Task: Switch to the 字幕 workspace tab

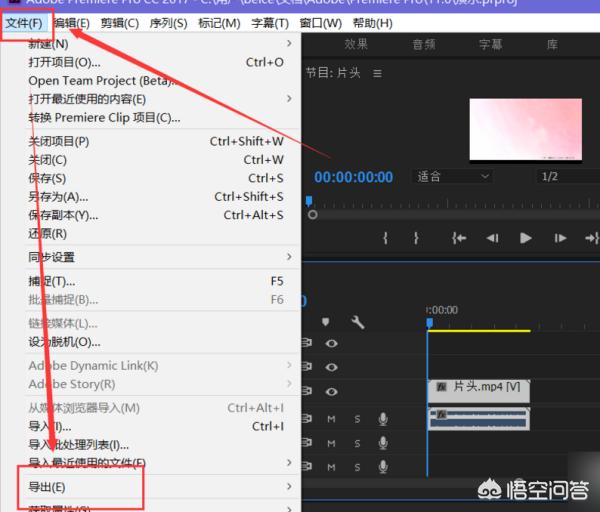Action: coord(490,44)
